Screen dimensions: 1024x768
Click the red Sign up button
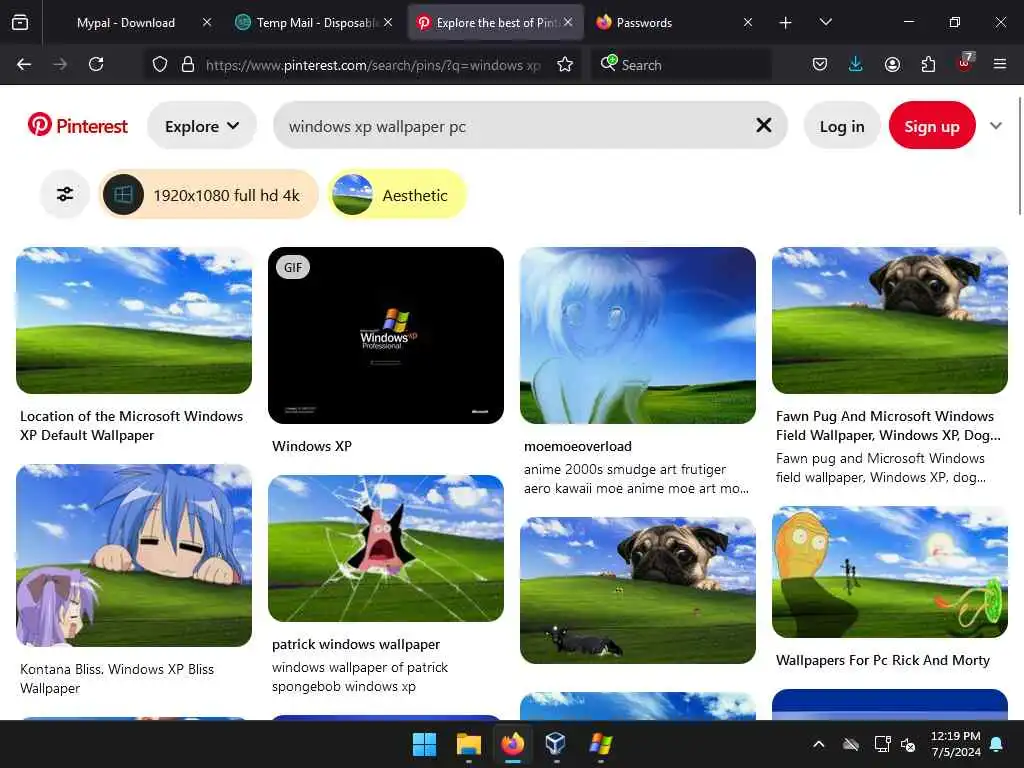(932, 125)
